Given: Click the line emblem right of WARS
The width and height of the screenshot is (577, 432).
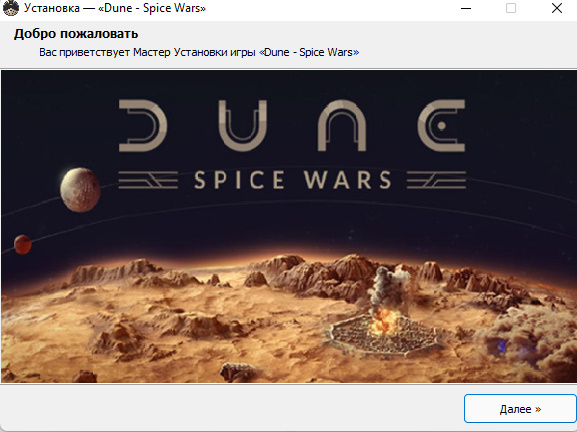Looking at the screenshot, I should coord(436,180).
